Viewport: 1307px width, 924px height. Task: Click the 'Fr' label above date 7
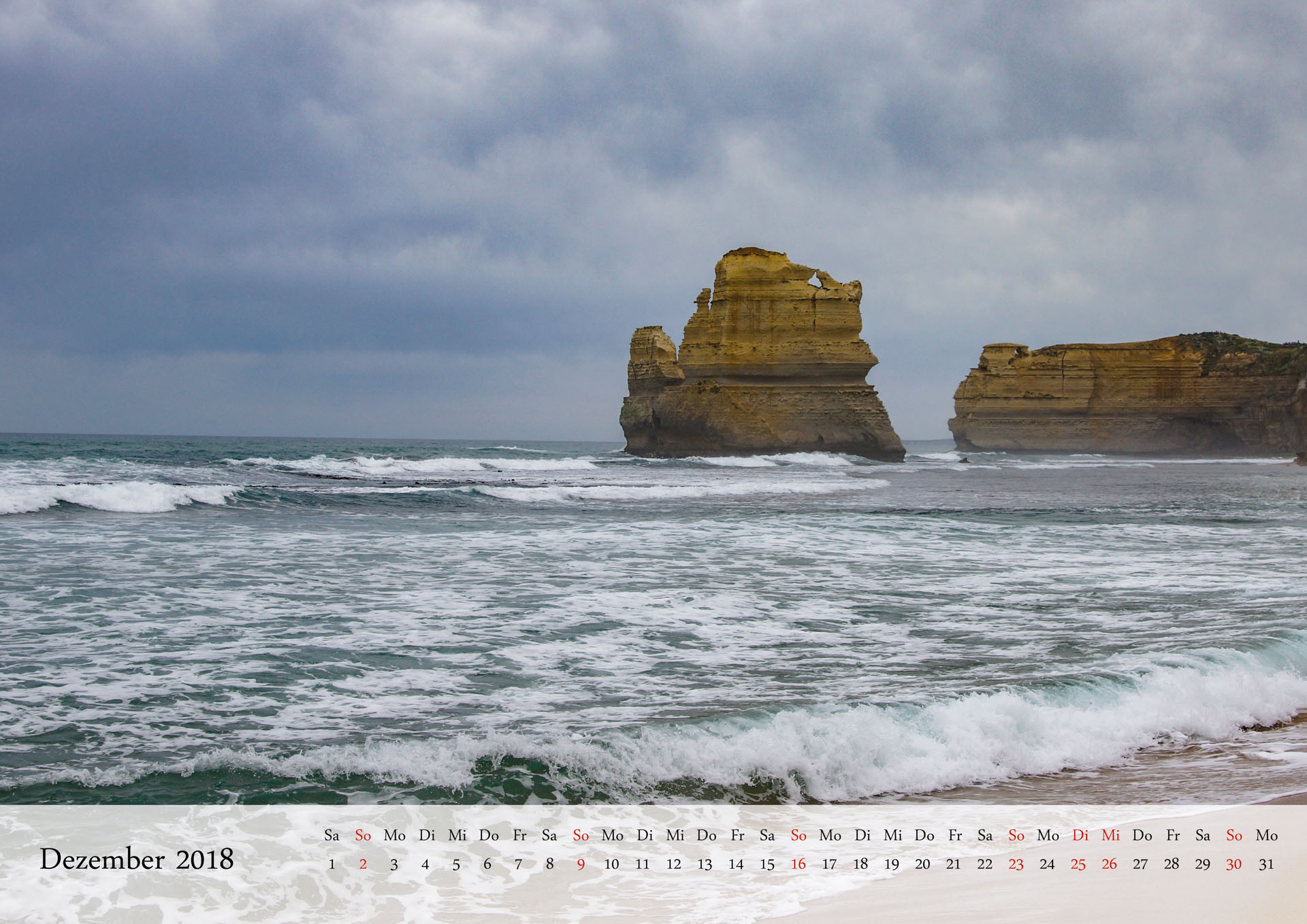coord(520,836)
